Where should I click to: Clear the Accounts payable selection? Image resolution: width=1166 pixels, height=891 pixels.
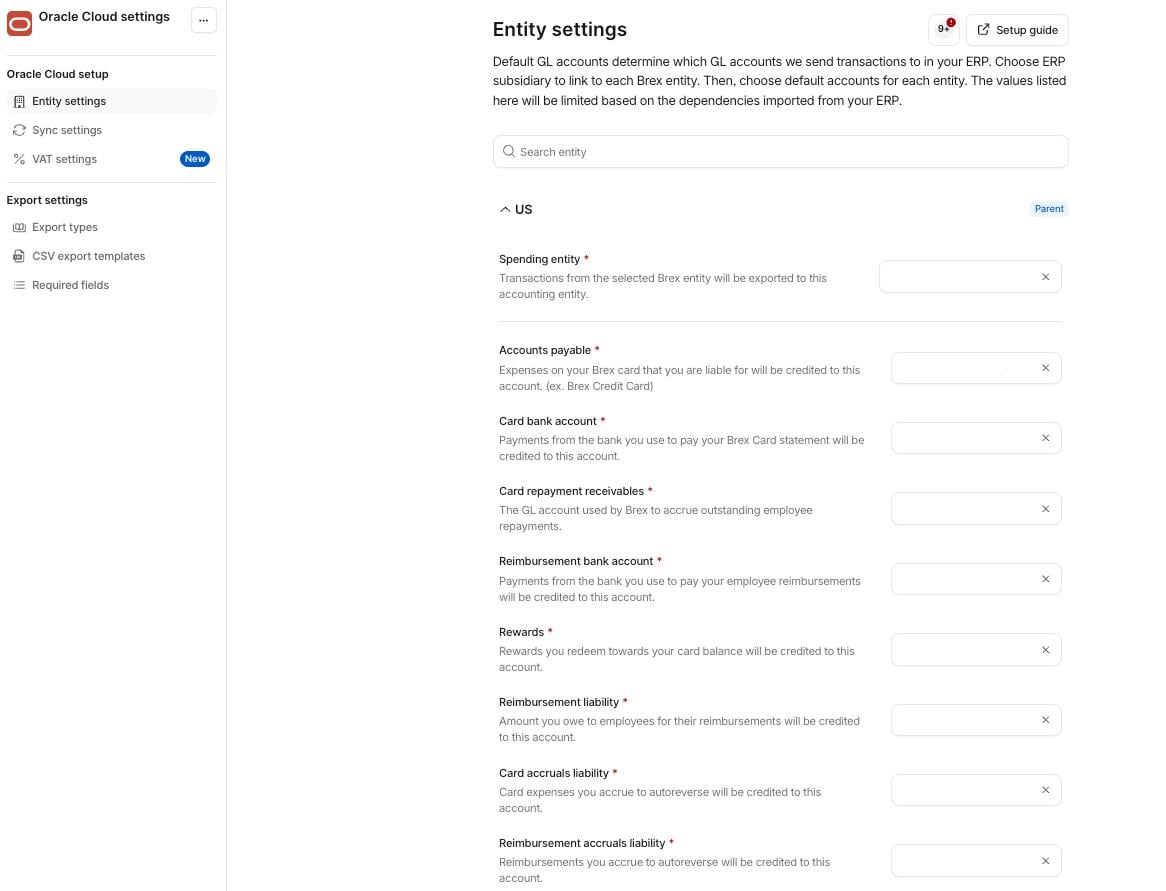1046,368
